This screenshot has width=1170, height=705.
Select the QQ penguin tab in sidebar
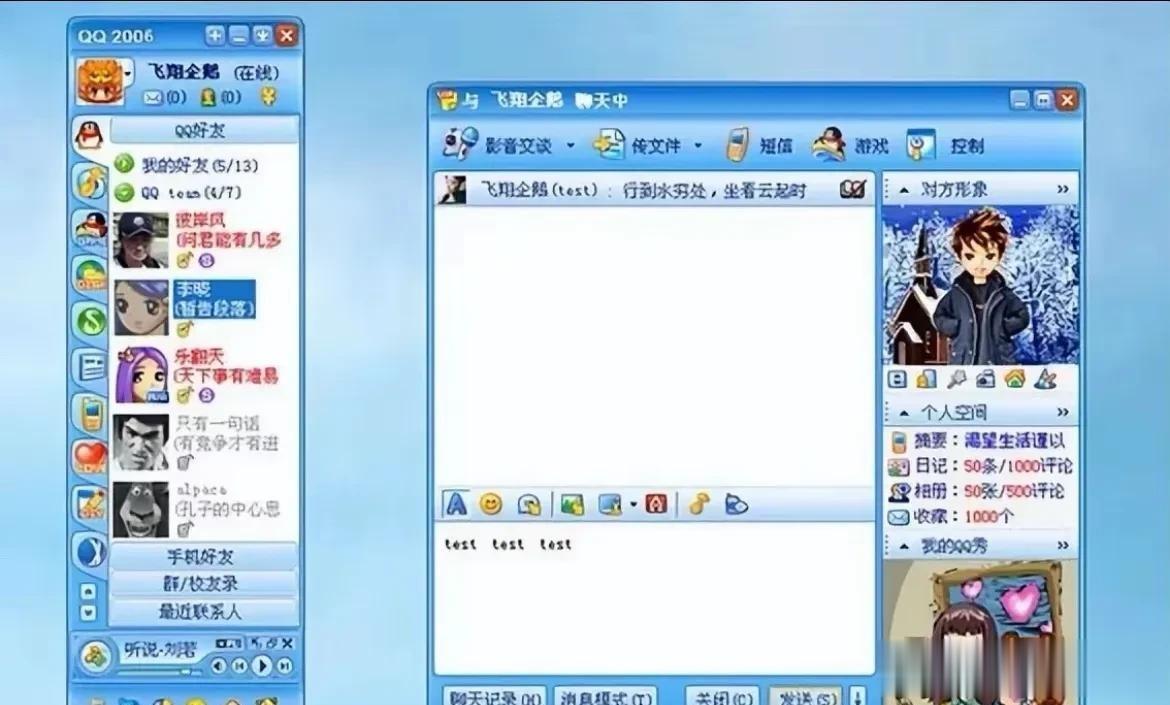click(x=89, y=134)
